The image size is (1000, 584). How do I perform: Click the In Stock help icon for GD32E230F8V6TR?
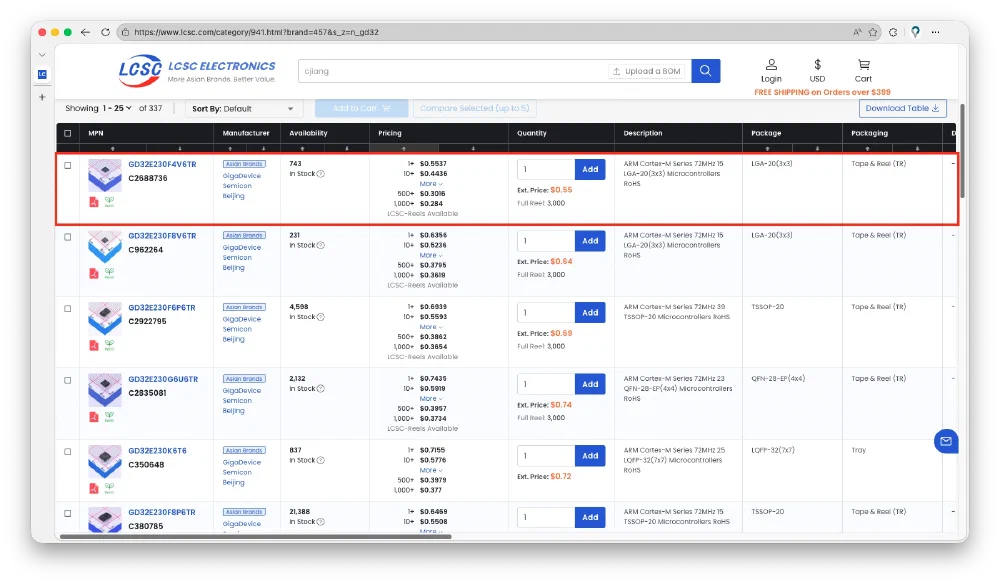click(x=320, y=245)
